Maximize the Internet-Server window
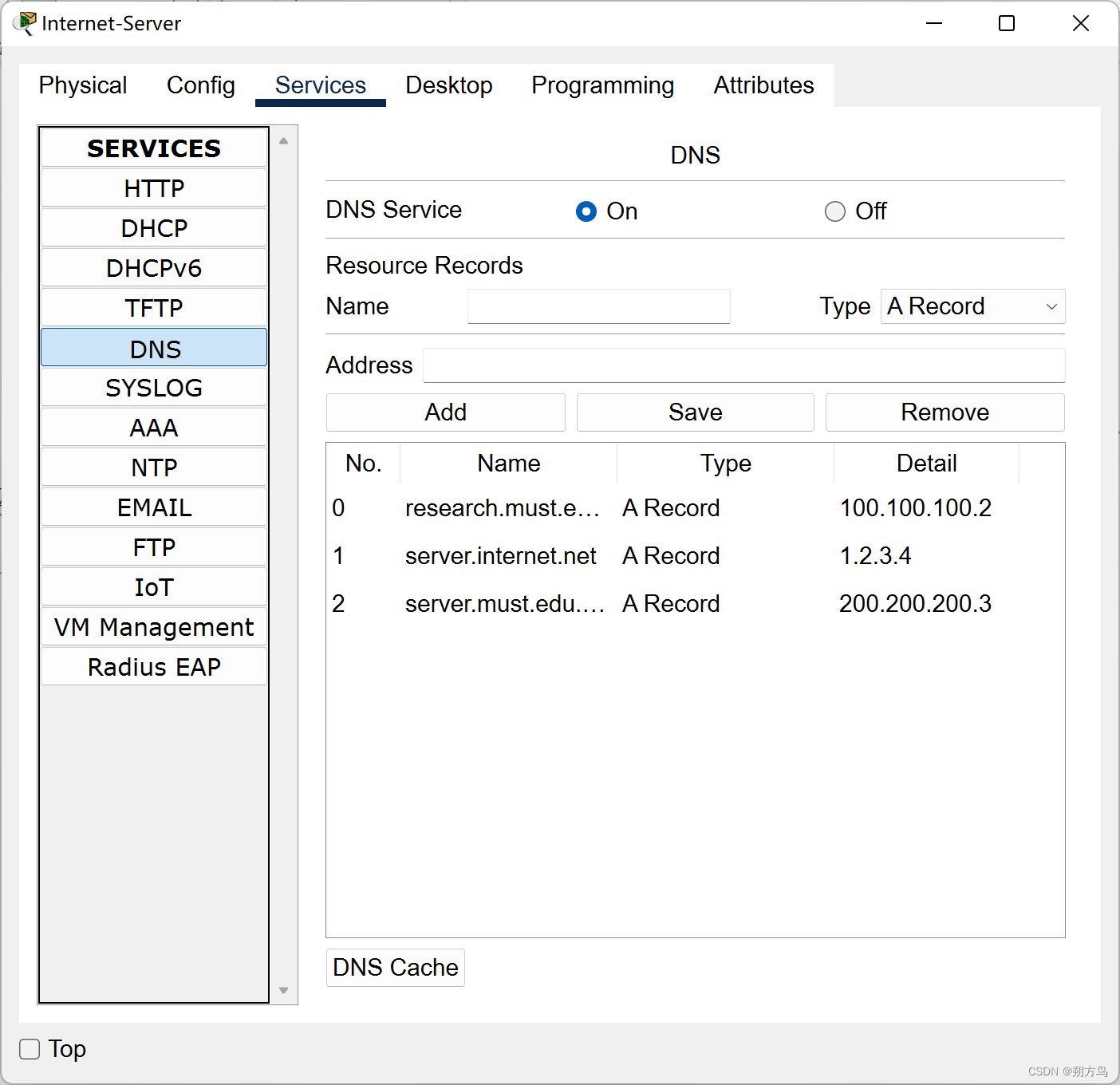 point(1007,23)
